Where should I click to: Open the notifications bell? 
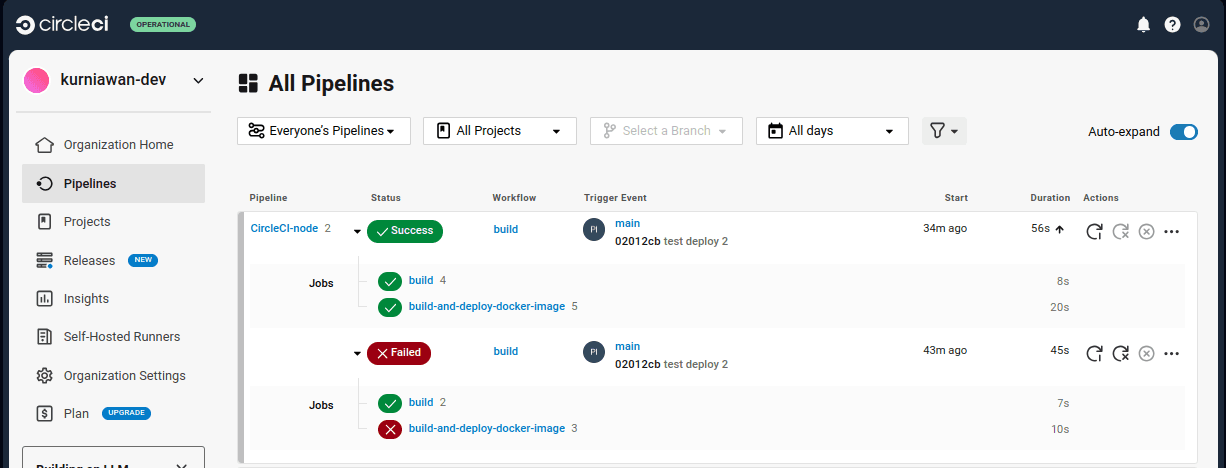(1143, 25)
